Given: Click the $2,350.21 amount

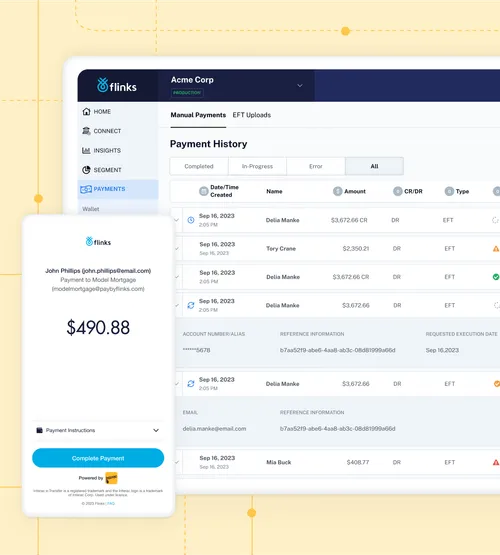Looking at the screenshot, I should [356, 248].
